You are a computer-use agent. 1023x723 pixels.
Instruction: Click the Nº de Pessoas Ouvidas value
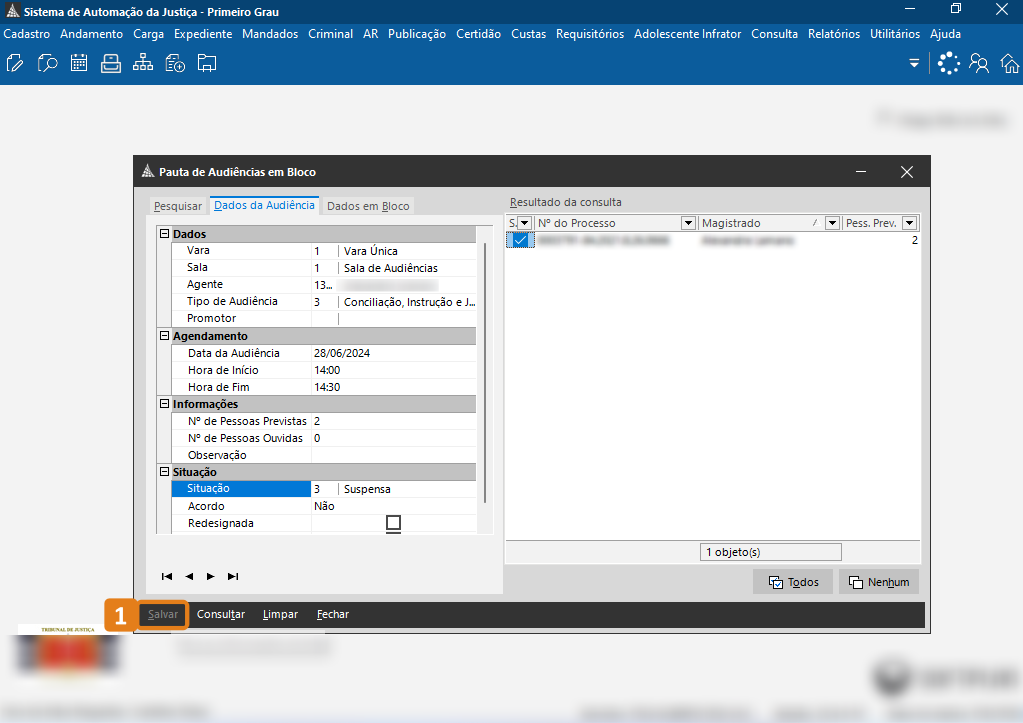[x=394, y=438]
